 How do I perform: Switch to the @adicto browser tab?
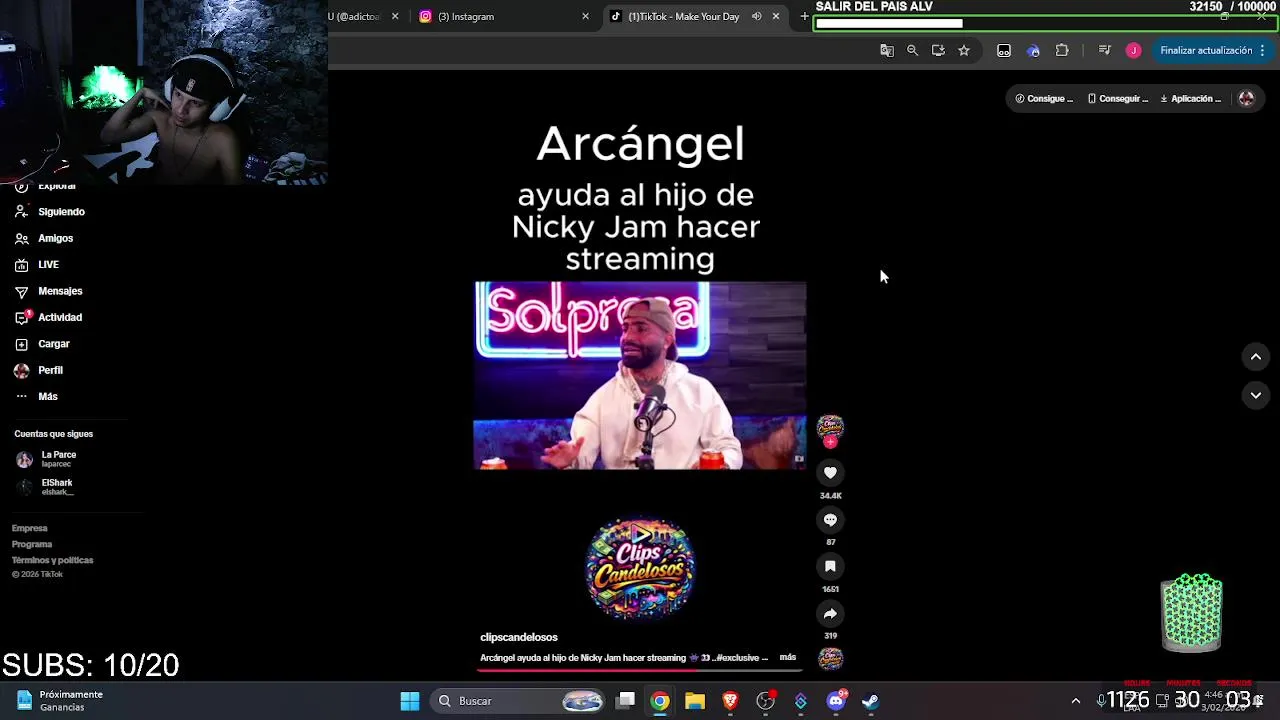coord(365,16)
